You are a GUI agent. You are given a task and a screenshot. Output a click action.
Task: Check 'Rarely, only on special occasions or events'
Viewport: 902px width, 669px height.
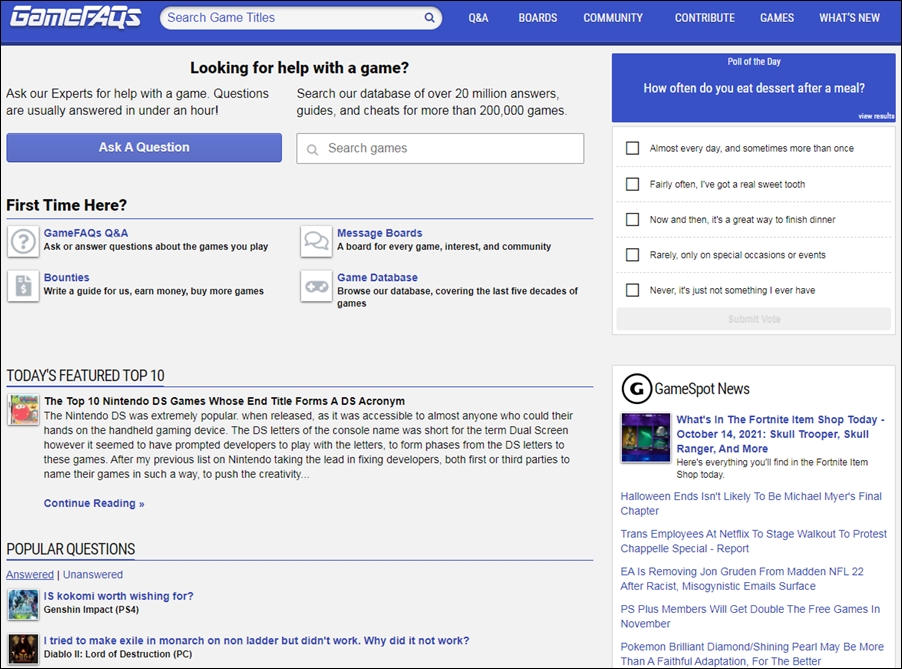[632, 254]
